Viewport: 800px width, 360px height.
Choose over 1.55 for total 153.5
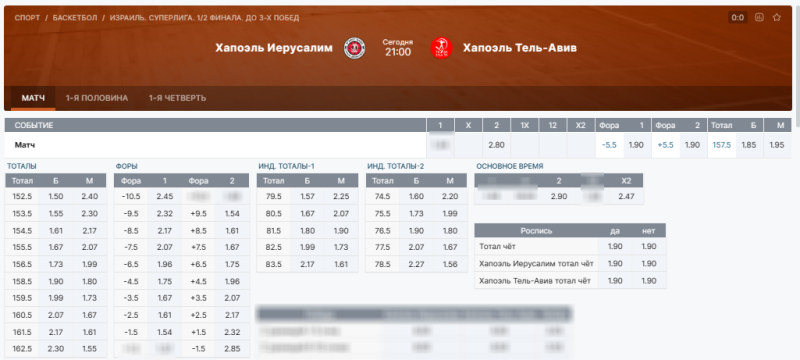(x=56, y=214)
